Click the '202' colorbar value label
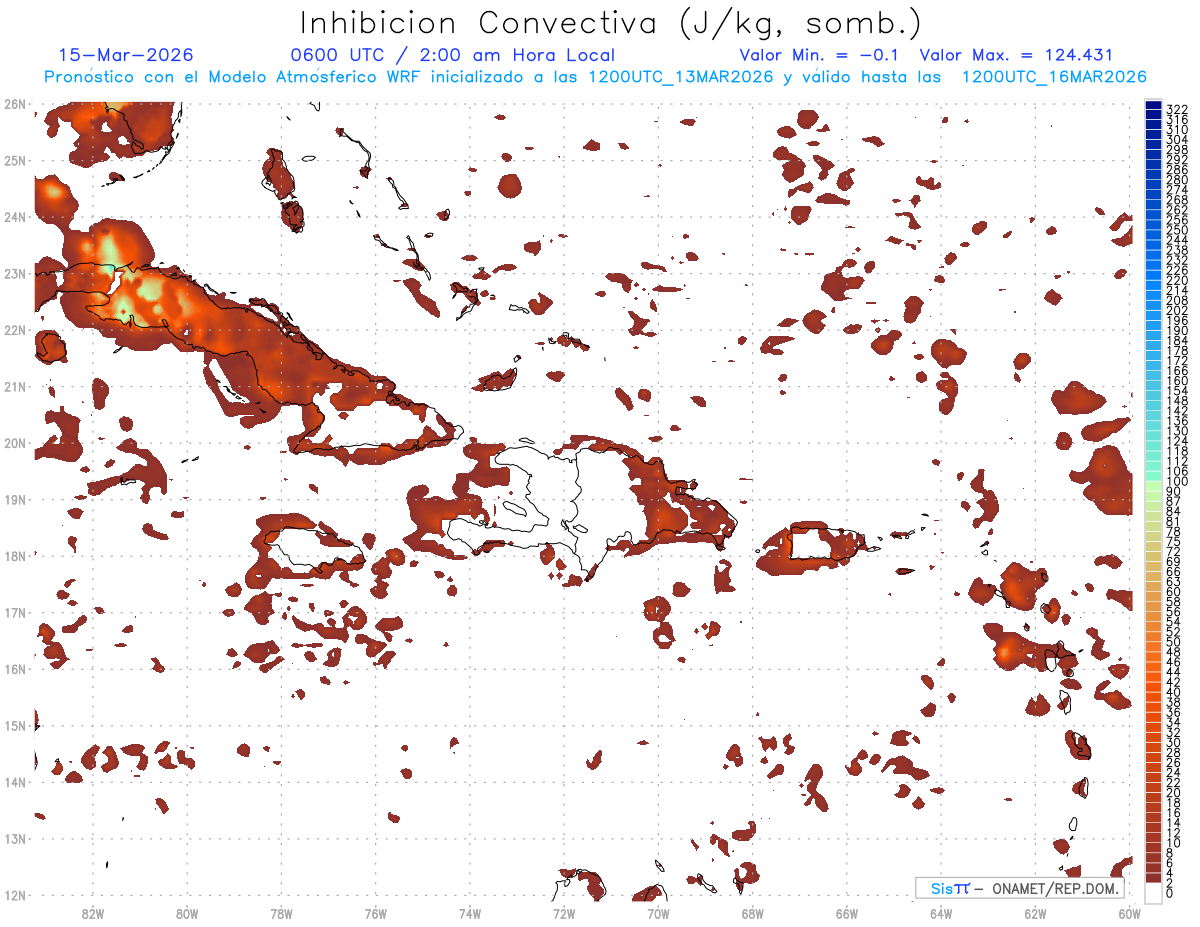Image resolution: width=1200 pixels, height=927 pixels. [1176, 311]
